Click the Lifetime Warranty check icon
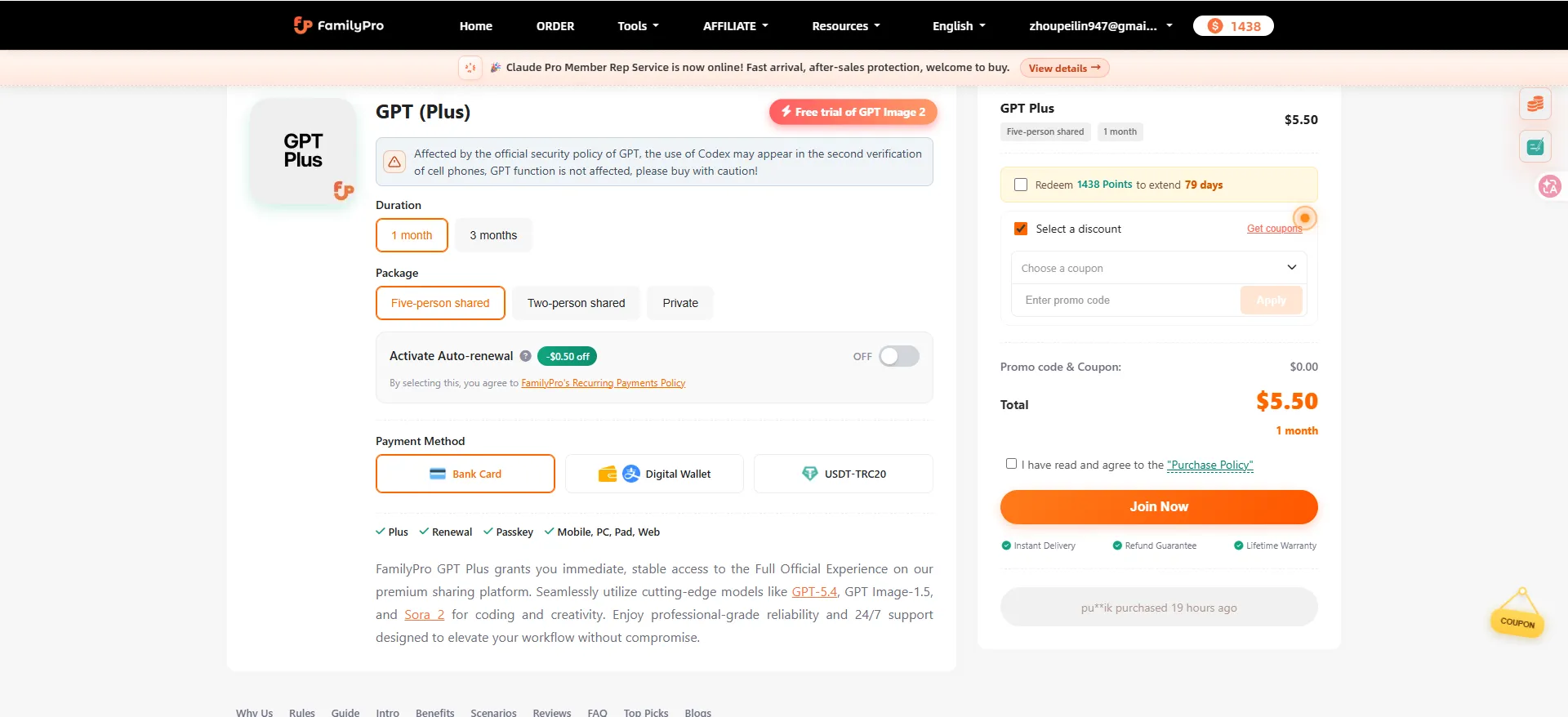This screenshot has height=717, width=1568. (1238, 546)
